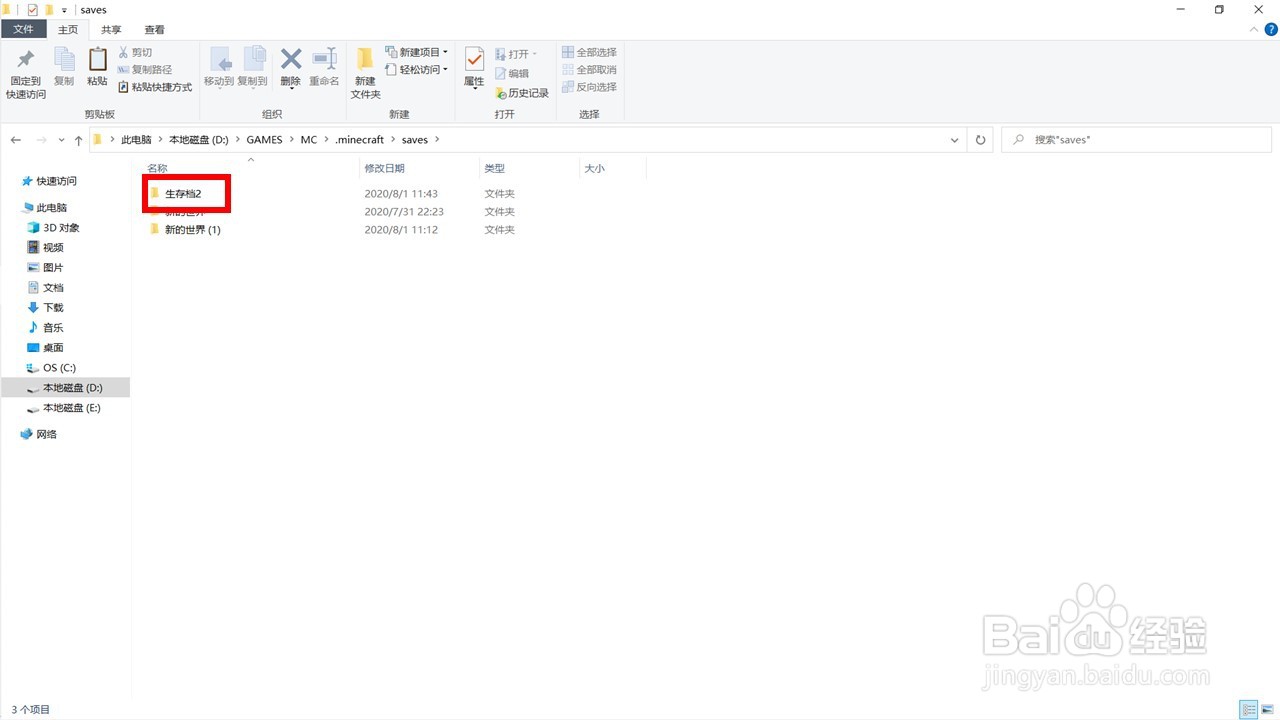The height and width of the screenshot is (720, 1280).
Task: Click the New folder (新建文件夹) icon
Action: 365,60
